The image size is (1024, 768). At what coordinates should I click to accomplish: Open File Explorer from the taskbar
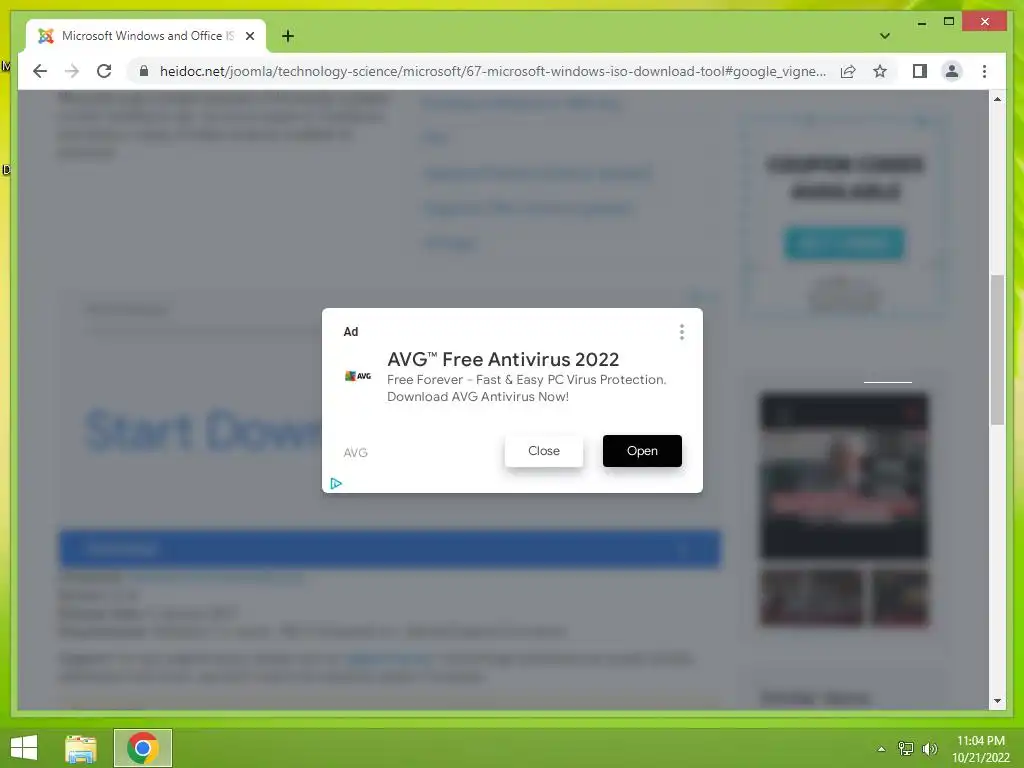(81, 748)
